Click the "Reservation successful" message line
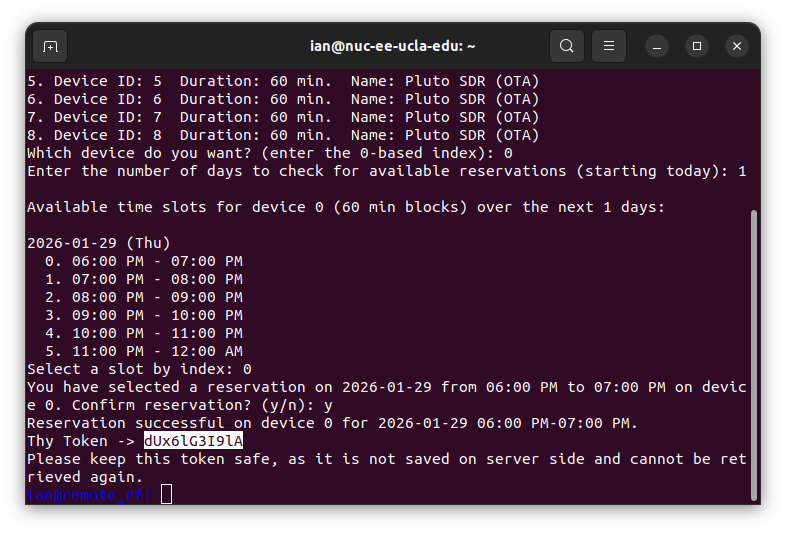Screen dimensions: 786x533 330,423
